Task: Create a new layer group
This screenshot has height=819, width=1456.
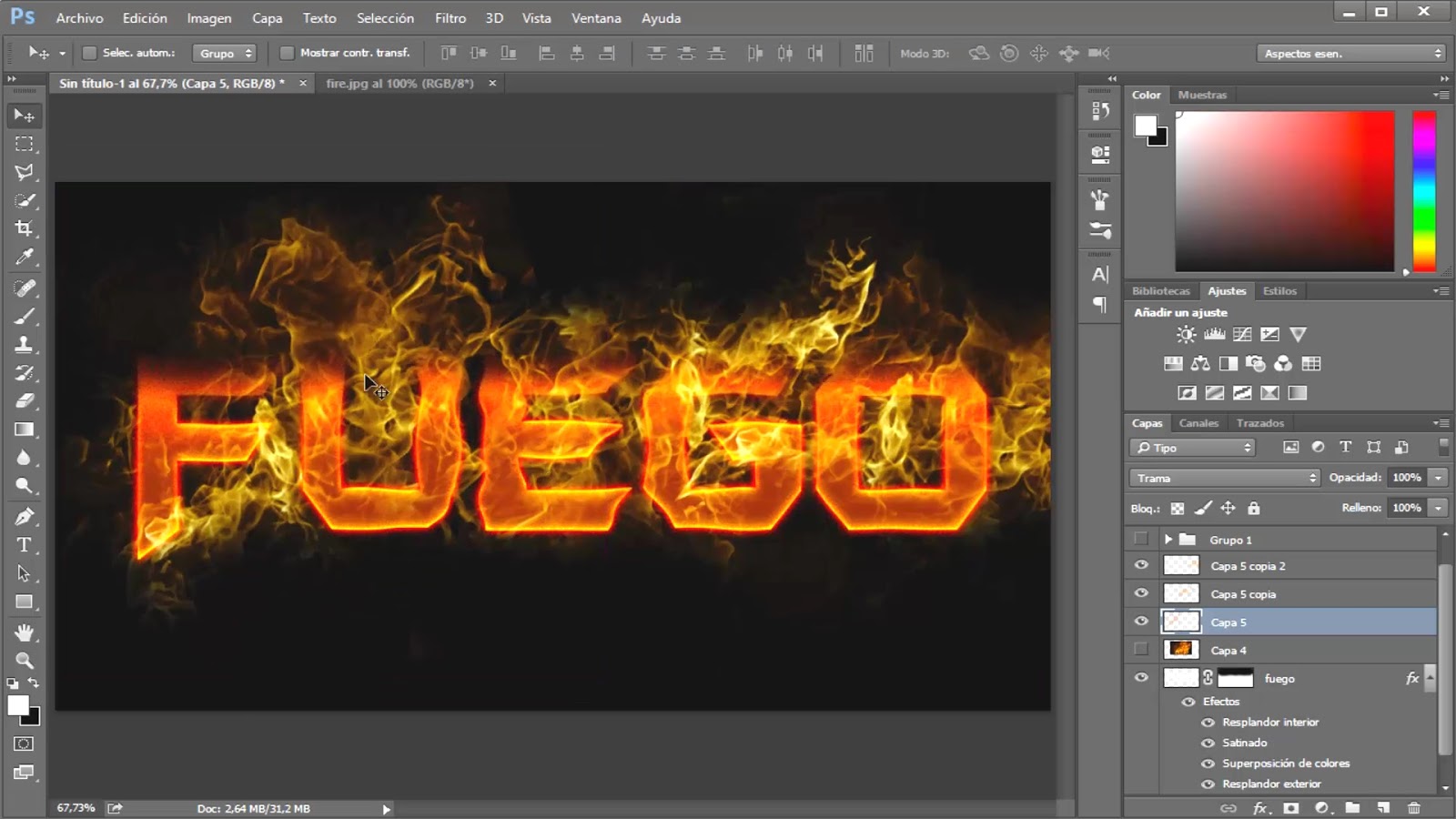Action: coord(1353,808)
